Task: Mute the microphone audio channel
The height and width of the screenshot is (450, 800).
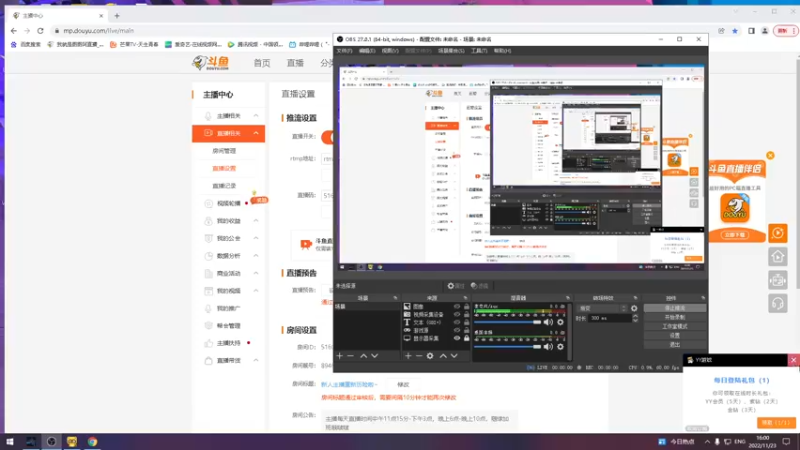Action: (x=548, y=322)
